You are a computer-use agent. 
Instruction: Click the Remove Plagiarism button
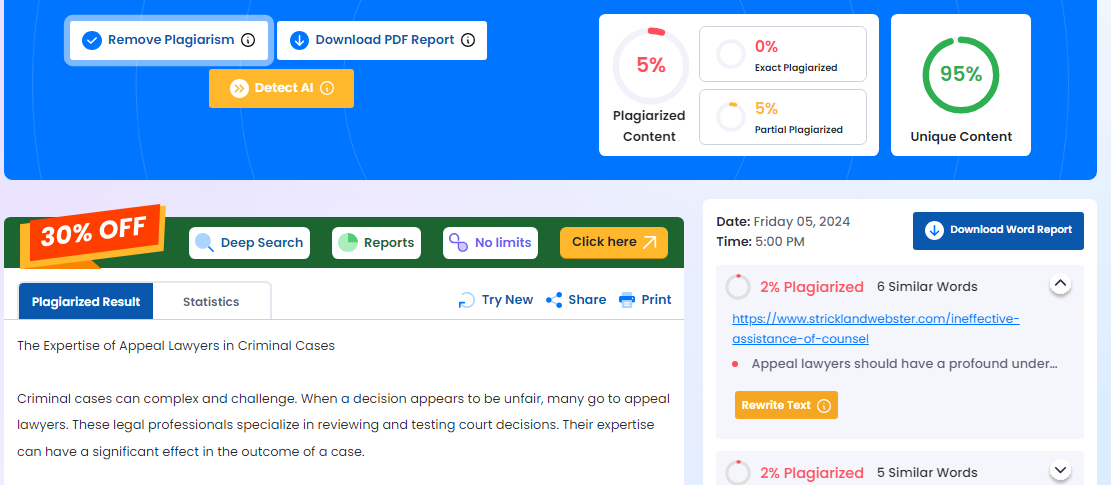pyautogui.click(x=168, y=40)
